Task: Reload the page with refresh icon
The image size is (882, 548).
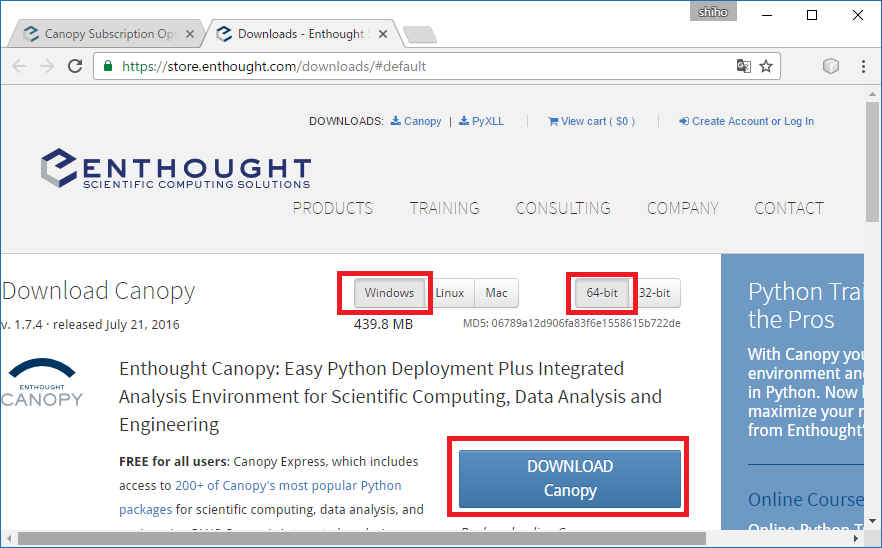Action: tap(75, 66)
